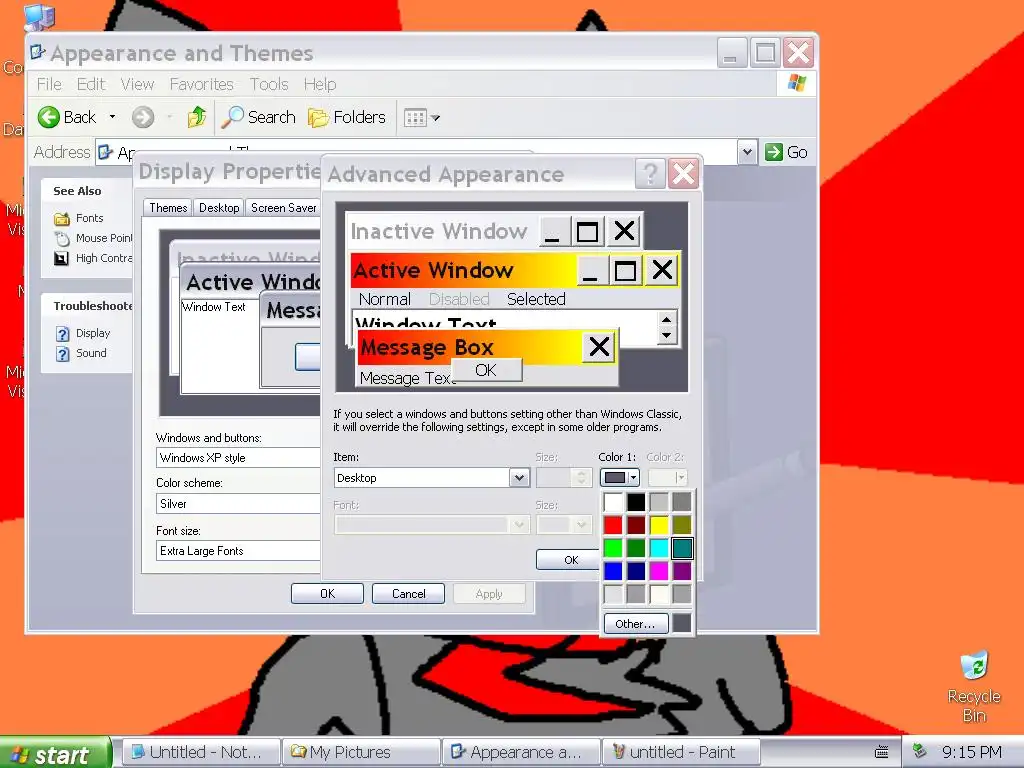Viewport: 1024px width, 768px height.
Task: Toggle the Color 1 dropdown button
Action: (x=620, y=477)
